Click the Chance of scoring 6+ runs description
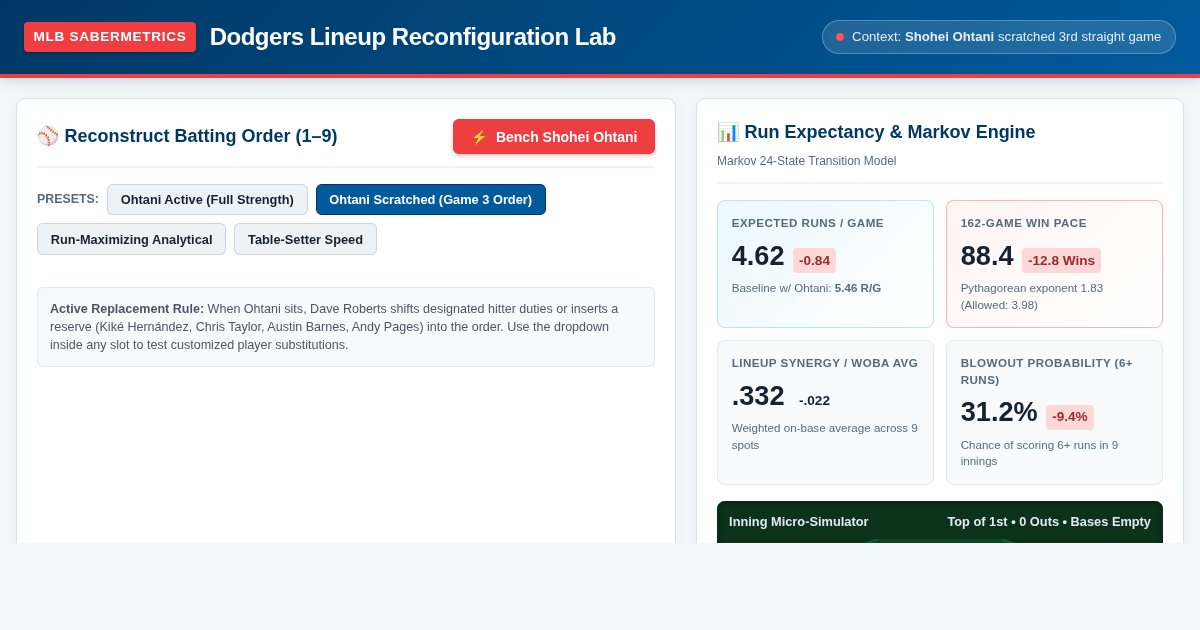Screen dimensions: 1200x630 [1040, 453]
